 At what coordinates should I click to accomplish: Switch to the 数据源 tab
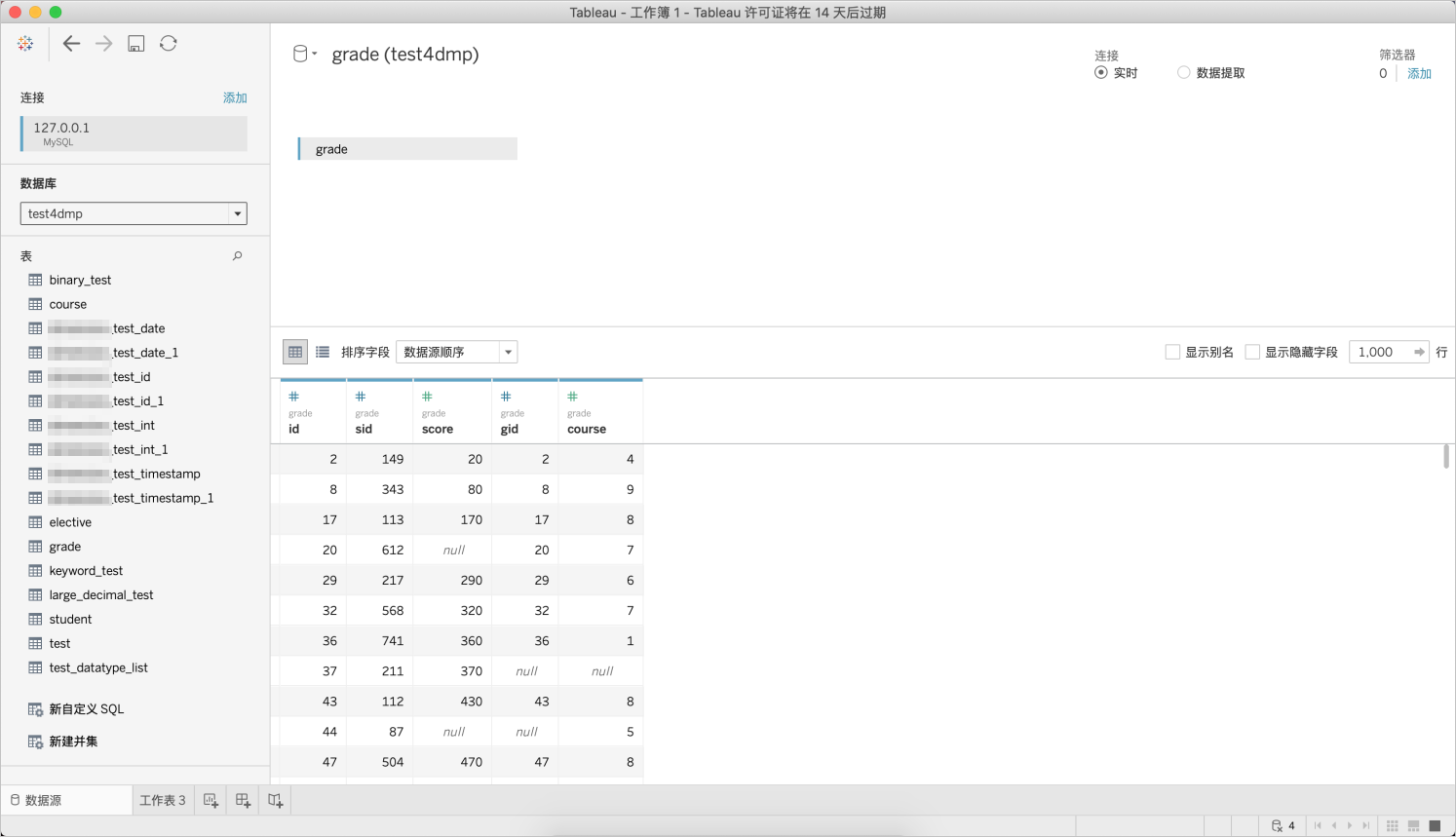[66, 800]
